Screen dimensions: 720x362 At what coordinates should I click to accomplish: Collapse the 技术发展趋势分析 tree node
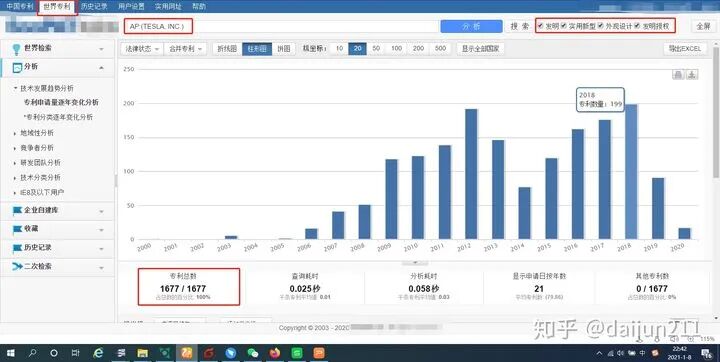(16, 88)
